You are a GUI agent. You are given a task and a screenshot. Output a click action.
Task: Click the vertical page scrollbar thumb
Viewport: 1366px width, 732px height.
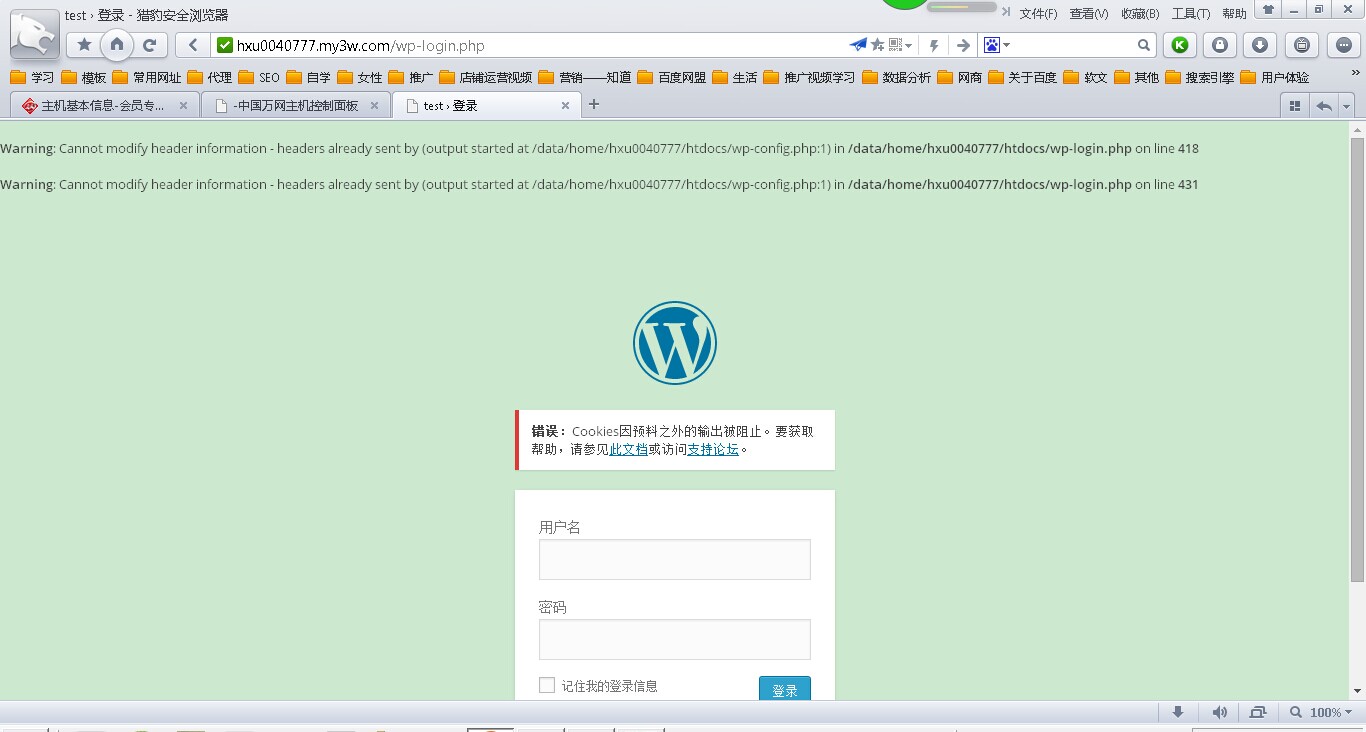pyautogui.click(x=1357, y=360)
